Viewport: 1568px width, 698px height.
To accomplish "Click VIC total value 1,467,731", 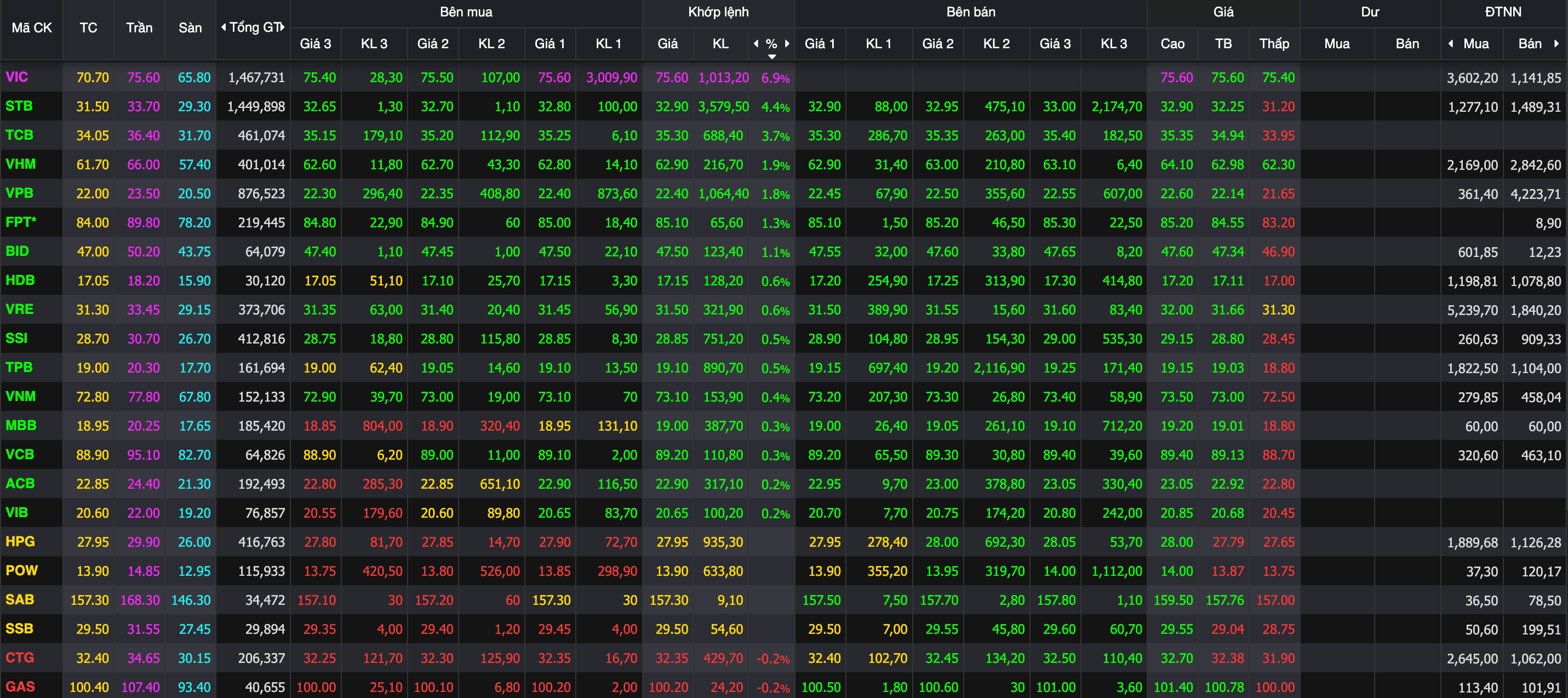I will [256, 78].
